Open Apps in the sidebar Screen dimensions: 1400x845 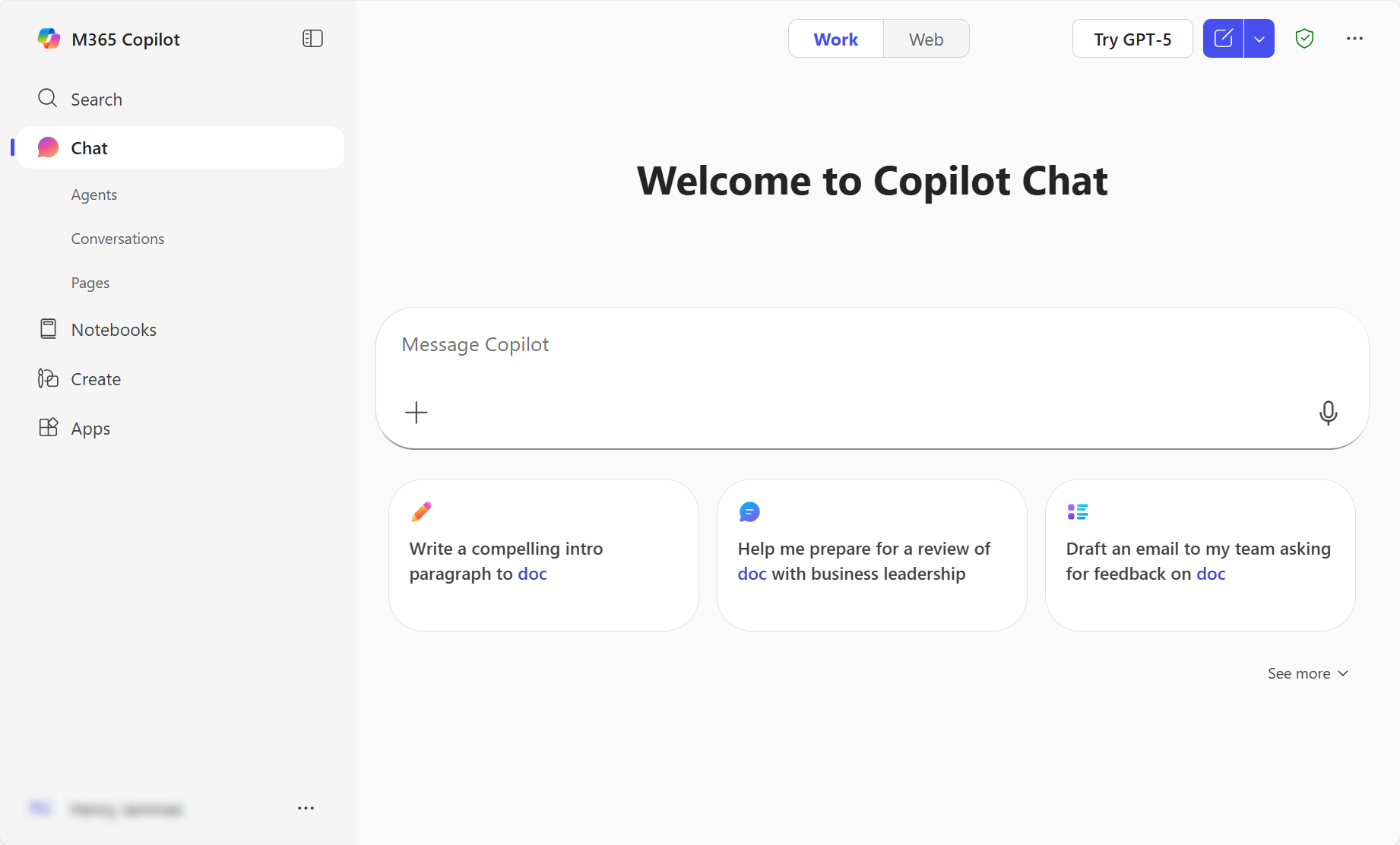(90, 429)
